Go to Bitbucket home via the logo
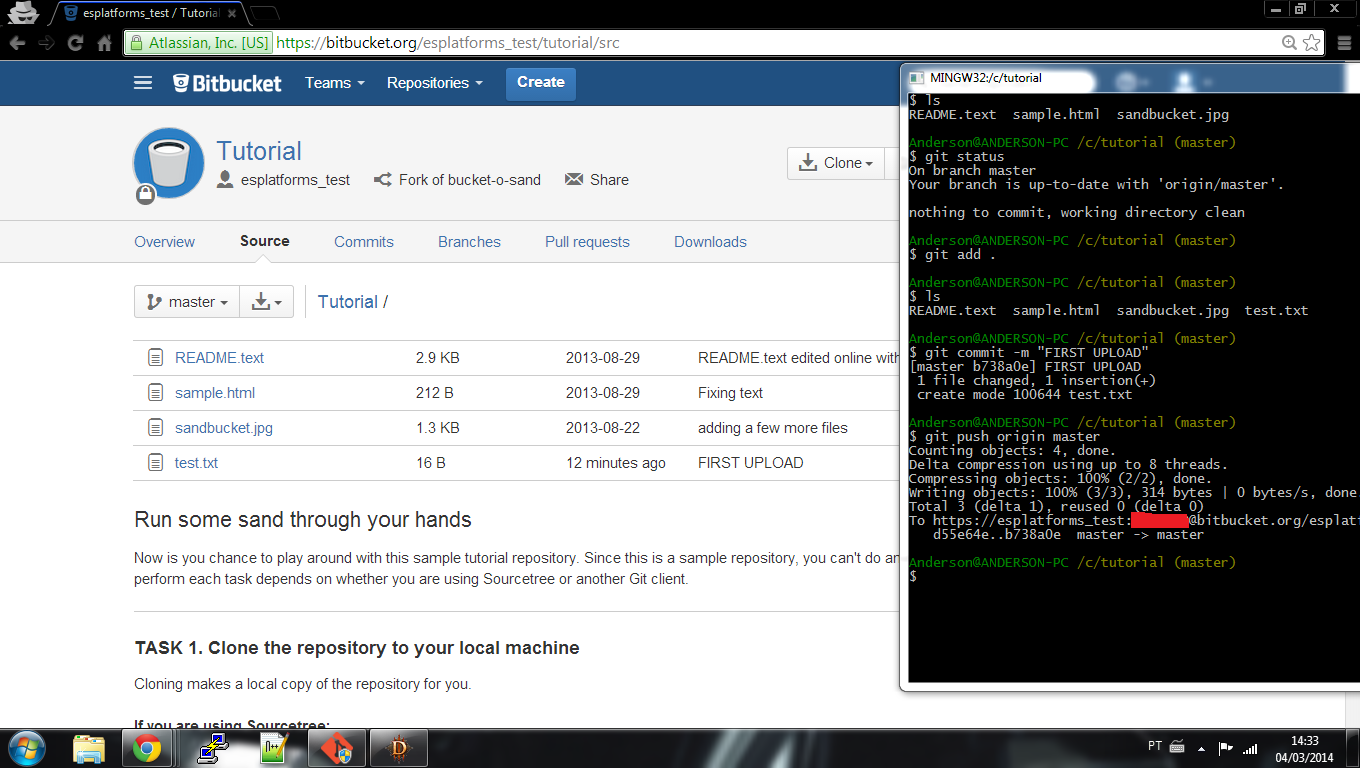Image resolution: width=1360 pixels, height=768 pixels. click(228, 83)
